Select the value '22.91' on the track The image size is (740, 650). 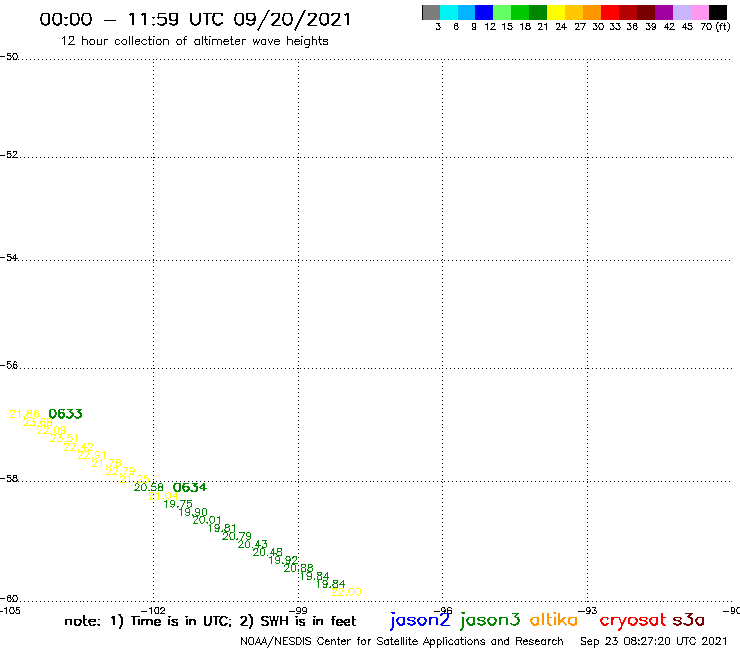click(92, 456)
